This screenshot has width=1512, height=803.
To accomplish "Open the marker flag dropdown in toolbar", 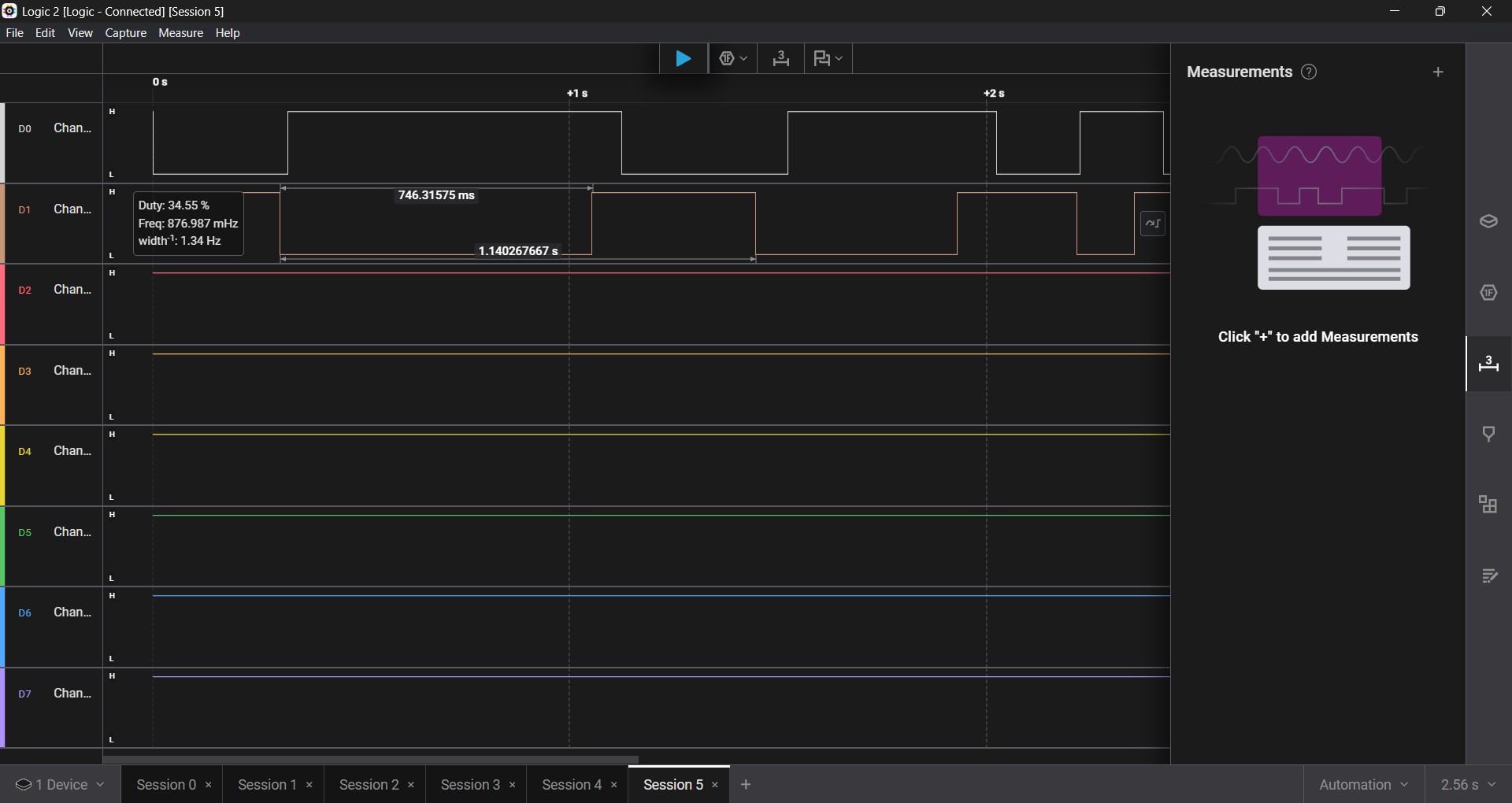I will pyautogui.click(x=828, y=58).
